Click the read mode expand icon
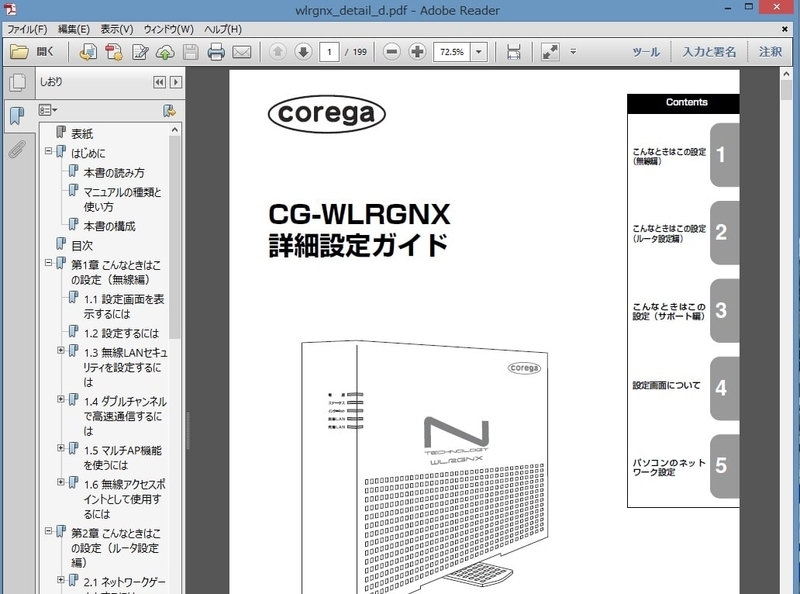The image size is (800, 594). click(550, 52)
